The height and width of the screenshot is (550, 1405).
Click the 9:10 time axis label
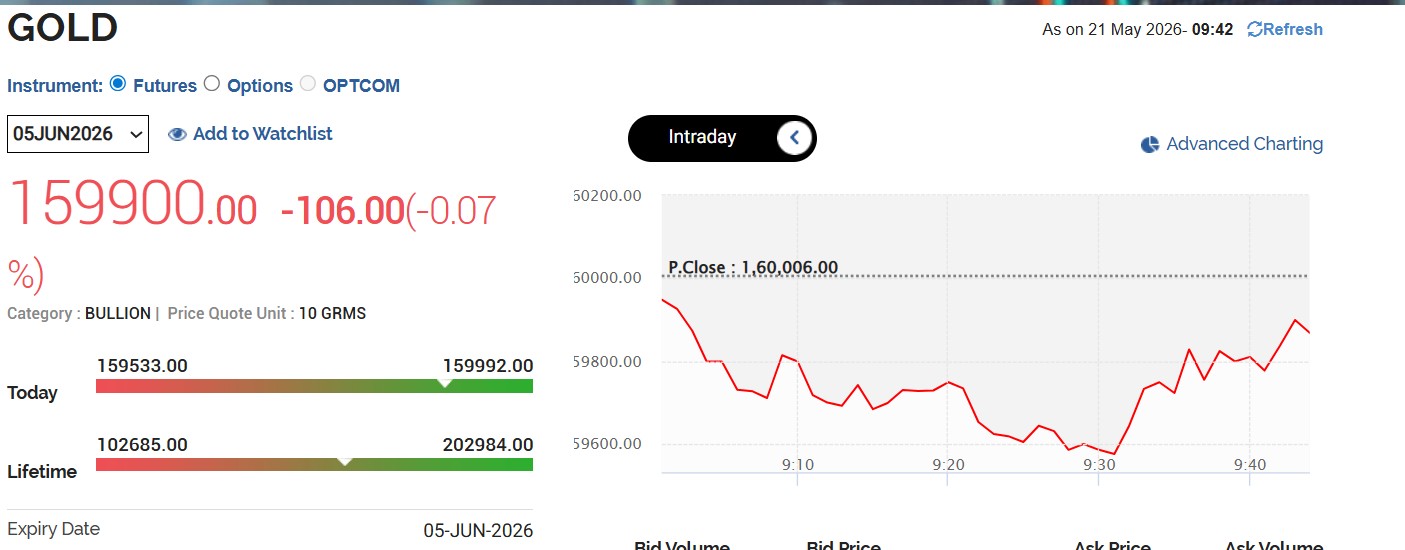click(797, 464)
